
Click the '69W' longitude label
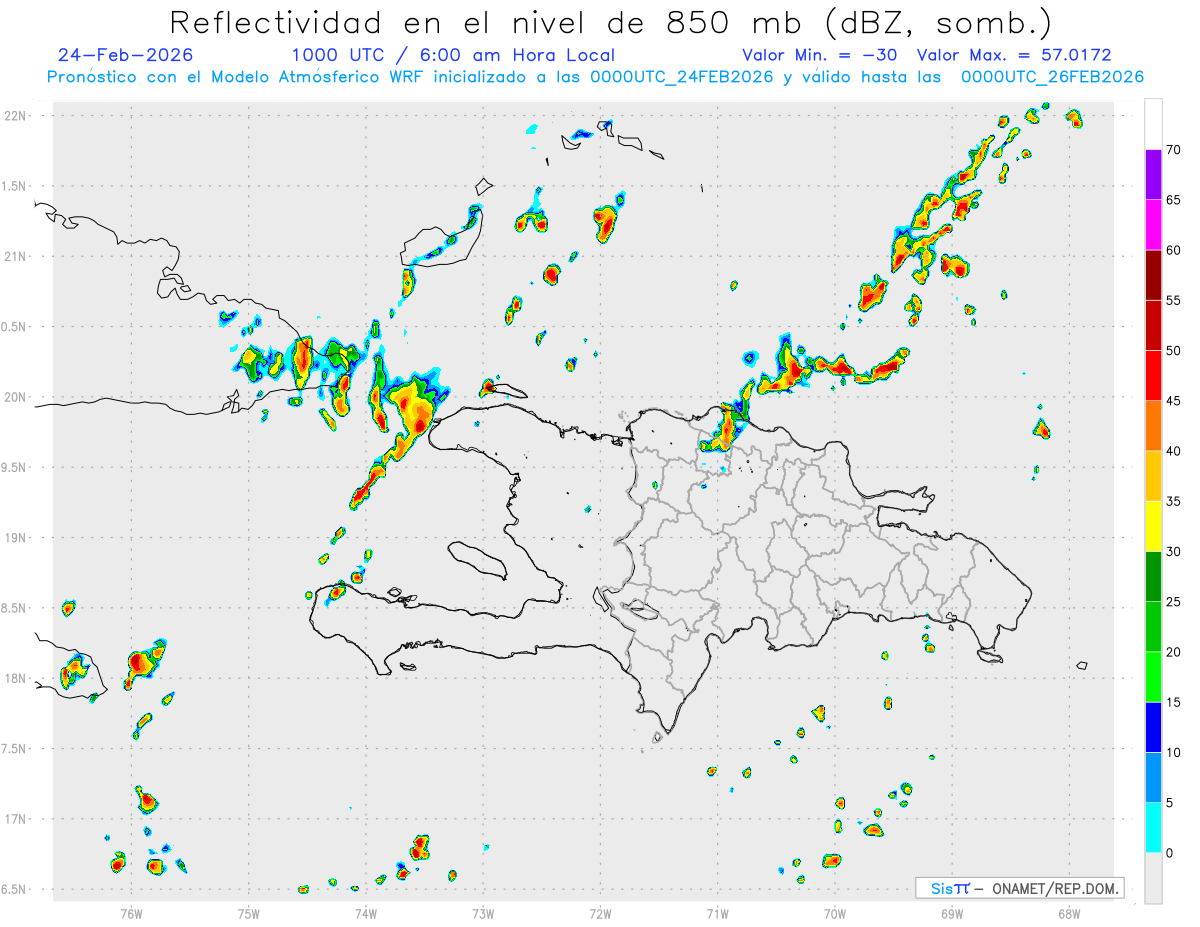pos(952,914)
